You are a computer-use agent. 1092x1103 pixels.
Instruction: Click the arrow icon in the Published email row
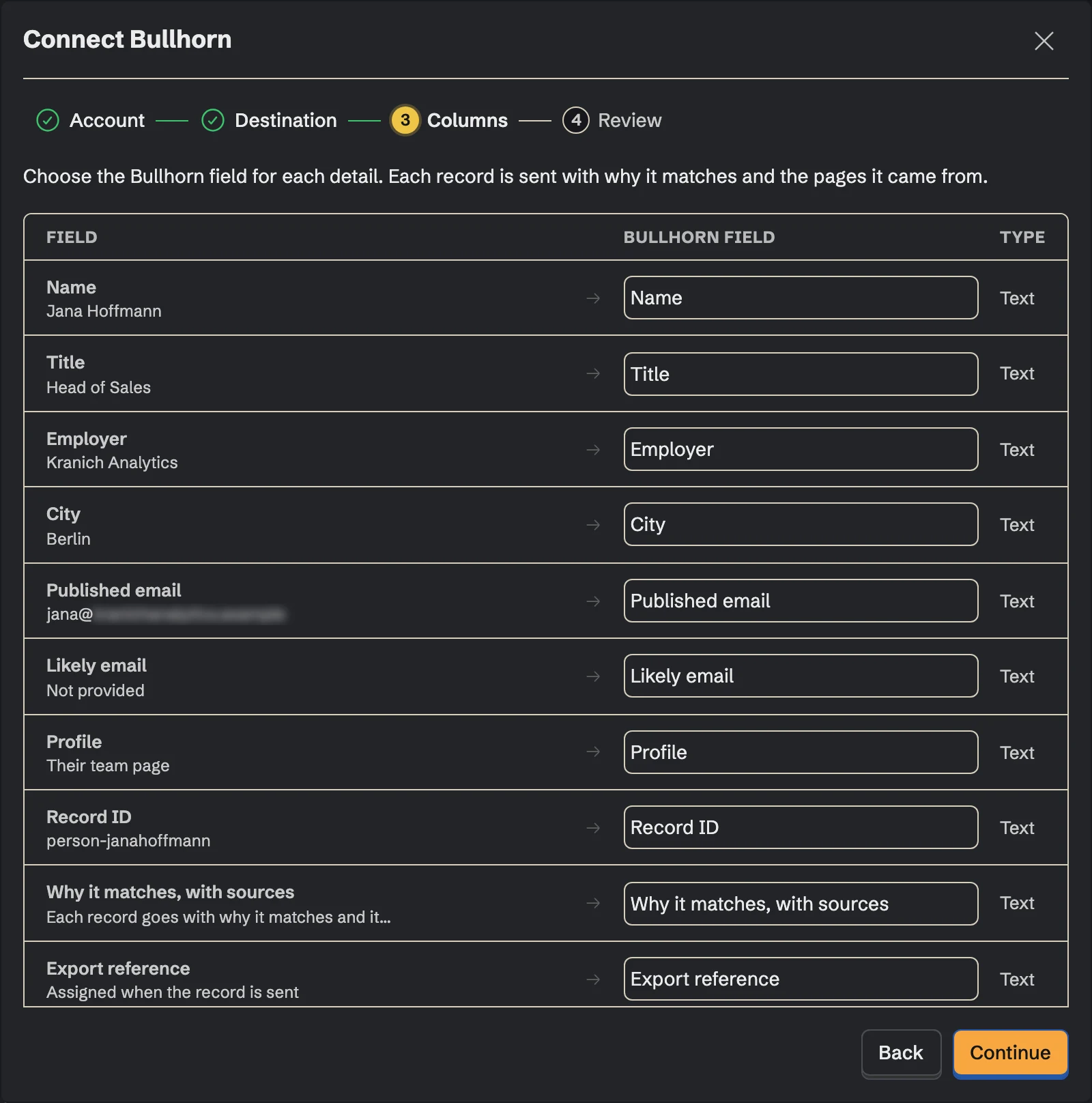click(x=593, y=601)
